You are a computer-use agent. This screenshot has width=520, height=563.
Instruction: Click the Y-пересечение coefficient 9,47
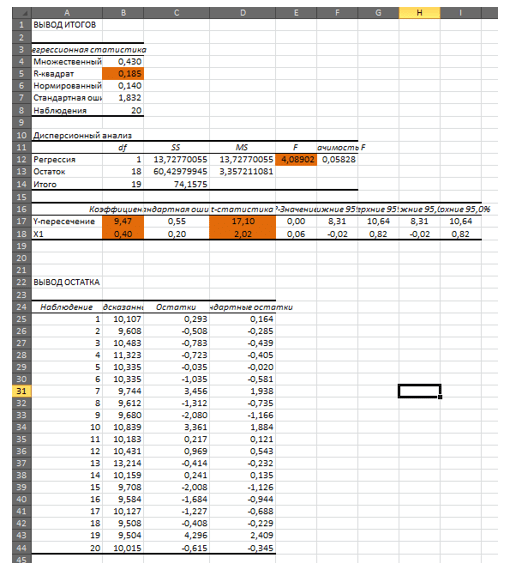pyautogui.click(x=123, y=221)
